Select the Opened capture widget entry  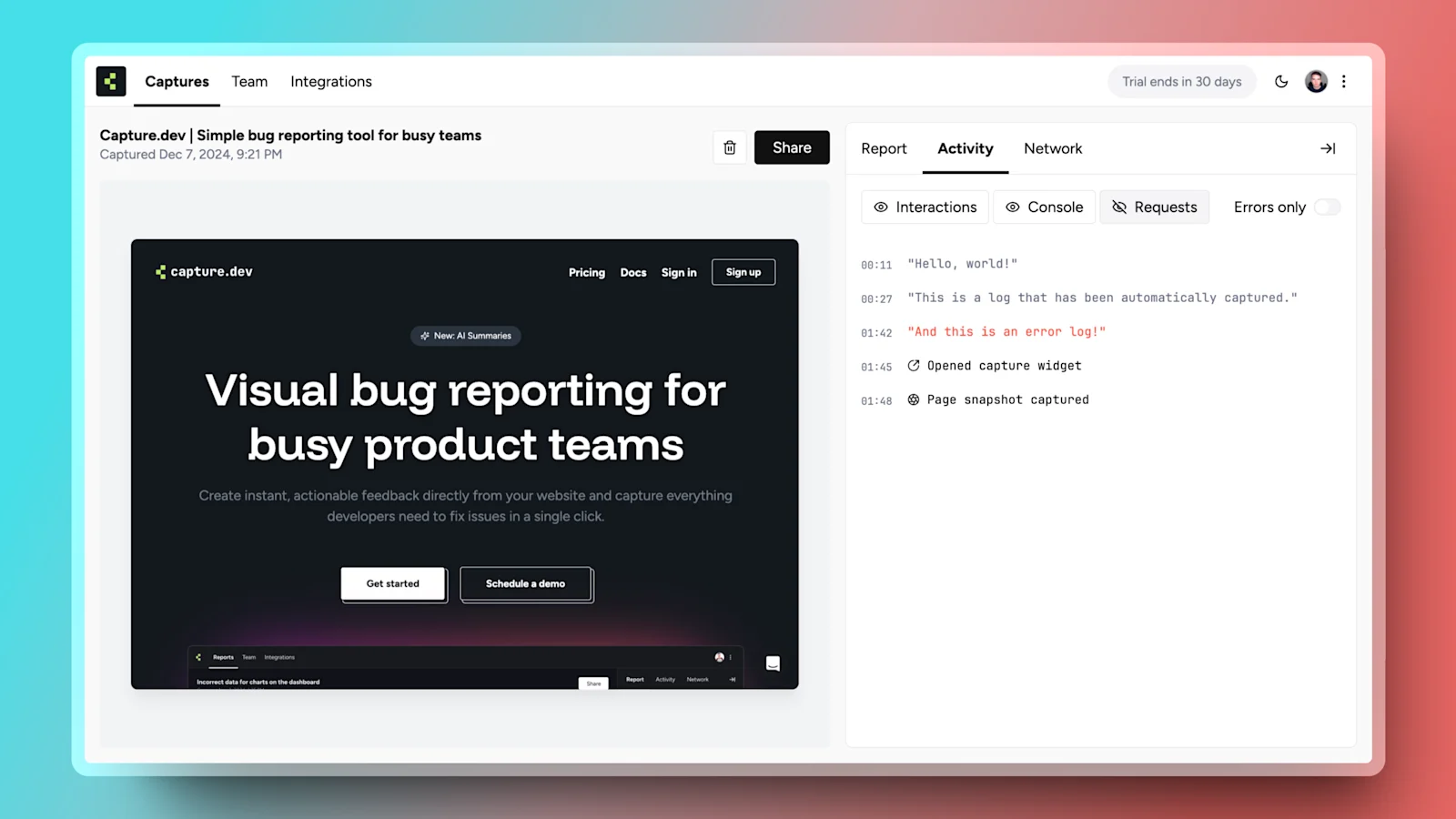pos(995,366)
